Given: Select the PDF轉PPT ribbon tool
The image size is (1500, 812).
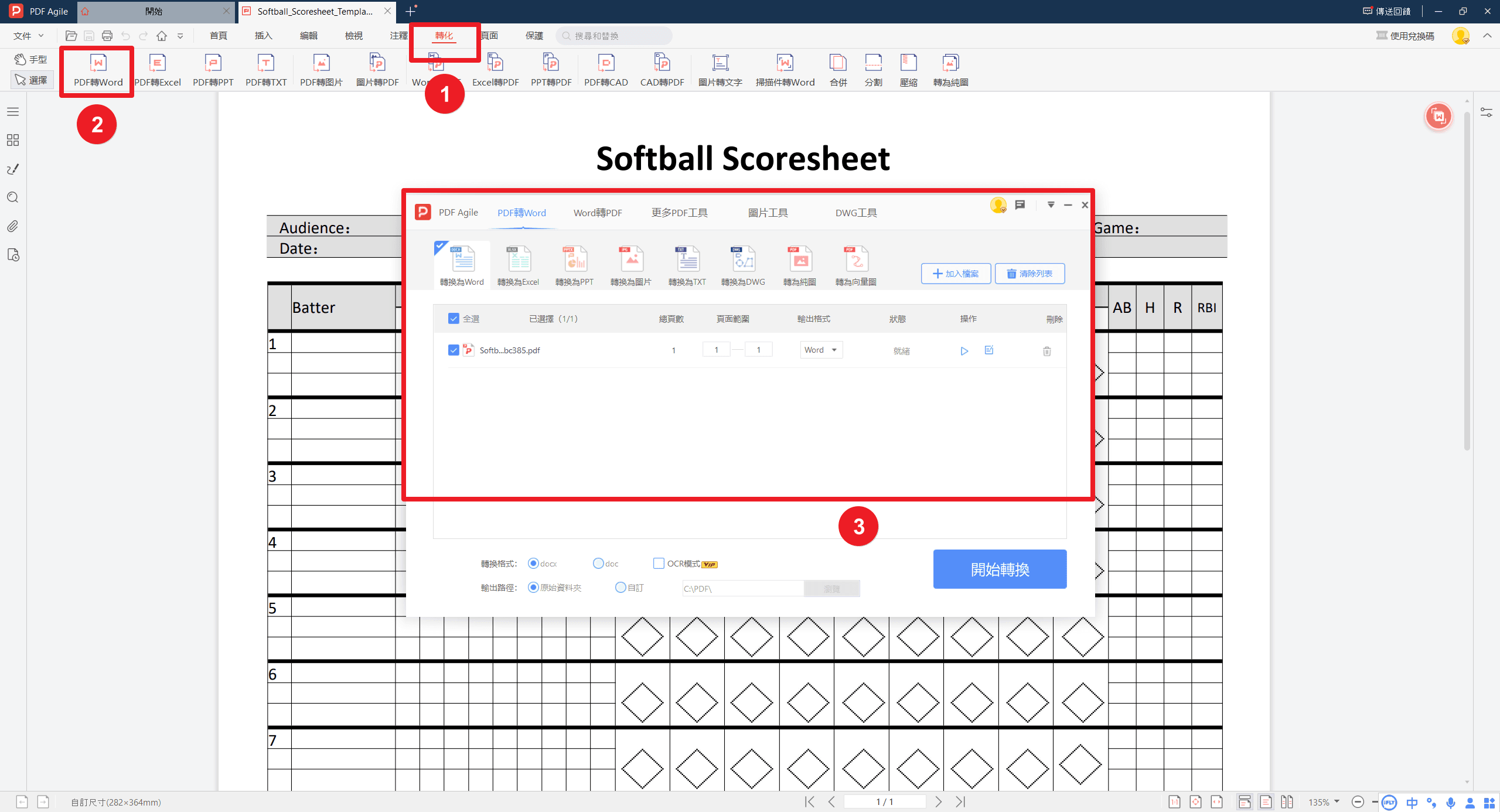Looking at the screenshot, I should coord(213,70).
